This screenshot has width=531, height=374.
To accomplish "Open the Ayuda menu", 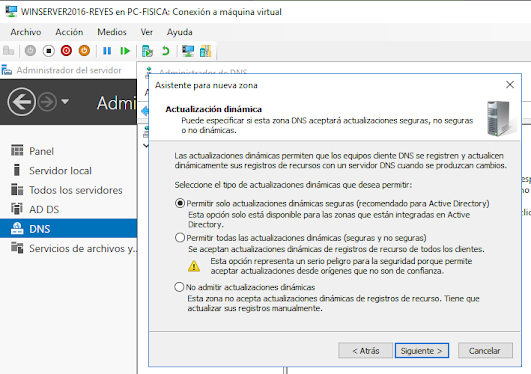I will click(179, 32).
